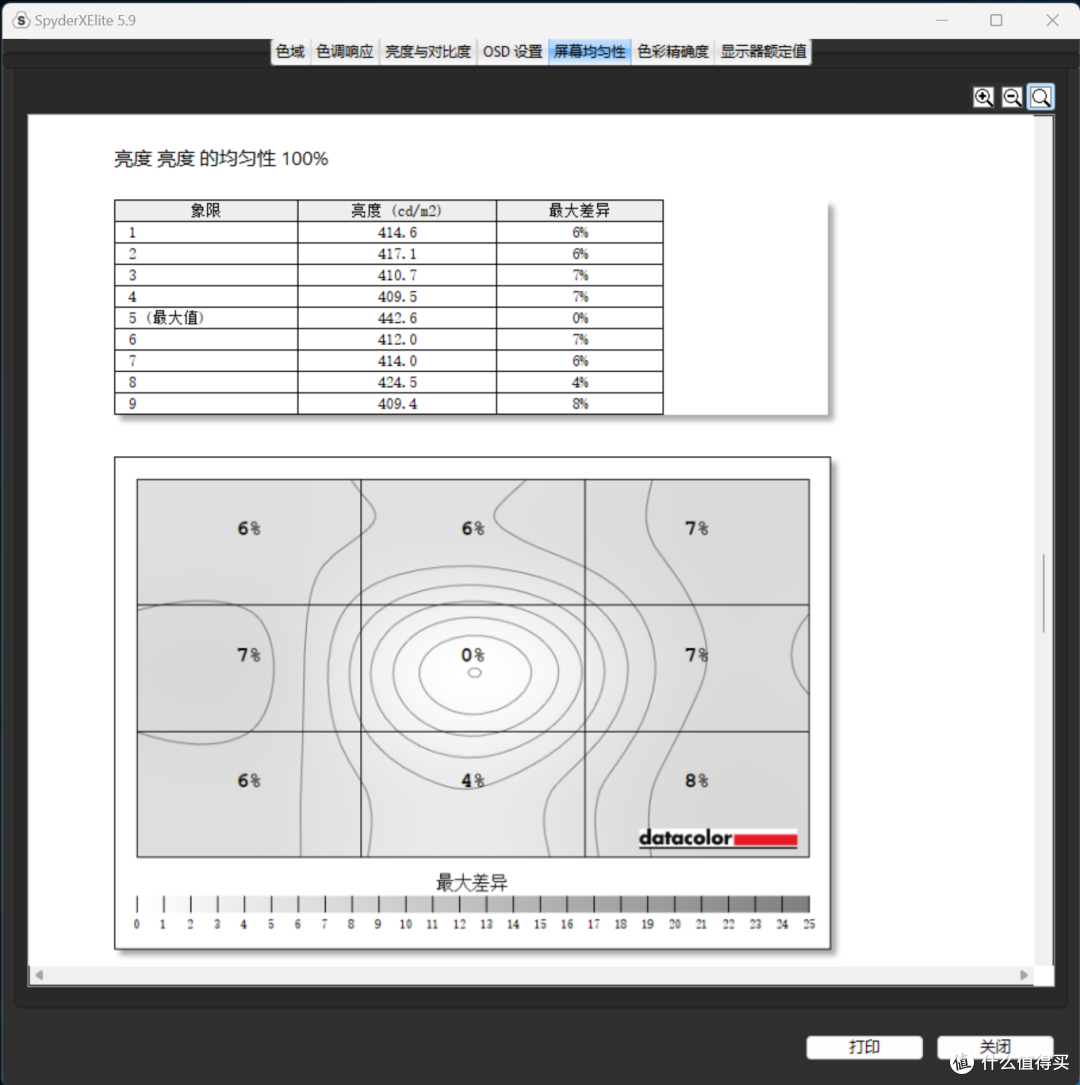The width and height of the screenshot is (1080, 1085).
Task: Open the 色彩精确度 tab
Action: pos(672,51)
